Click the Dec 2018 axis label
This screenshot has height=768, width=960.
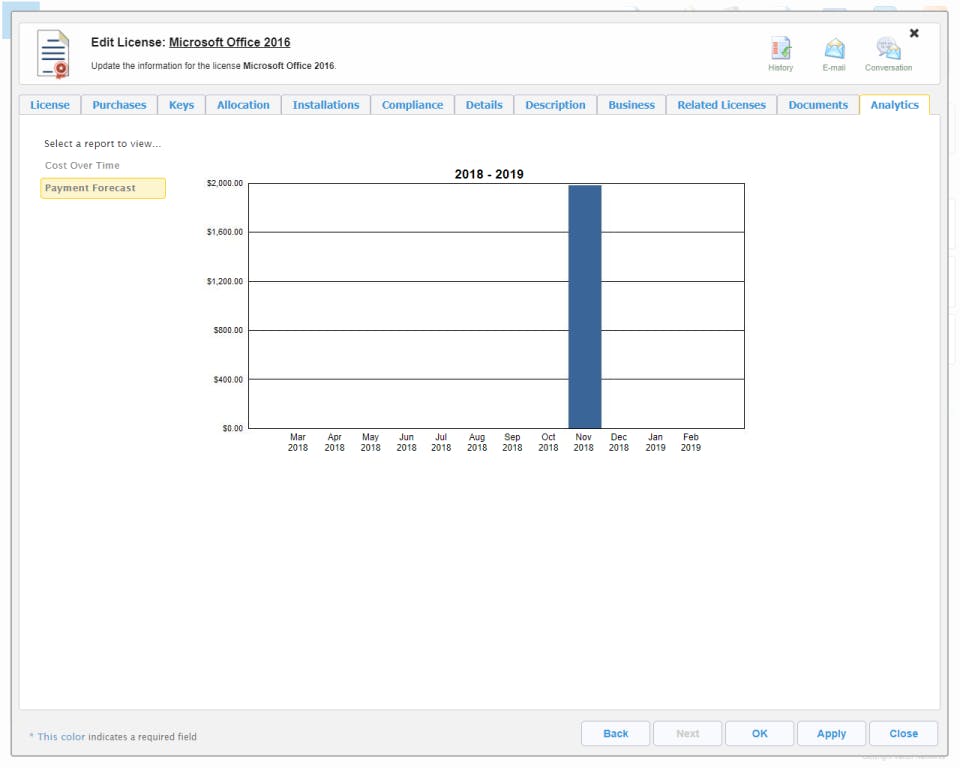tap(619, 442)
